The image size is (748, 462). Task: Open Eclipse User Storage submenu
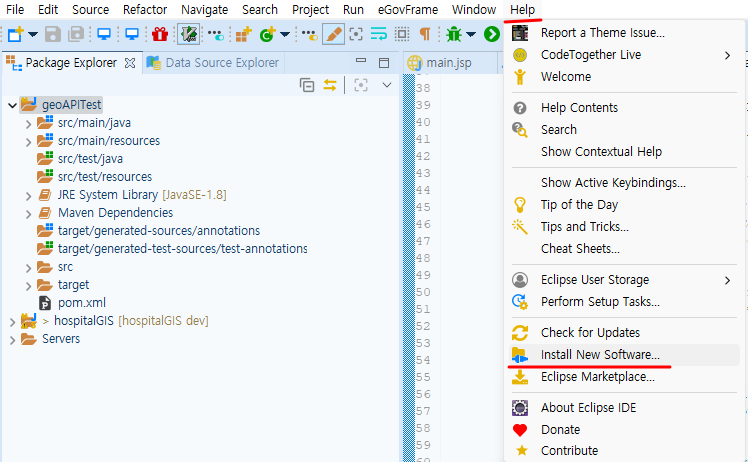(x=624, y=280)
